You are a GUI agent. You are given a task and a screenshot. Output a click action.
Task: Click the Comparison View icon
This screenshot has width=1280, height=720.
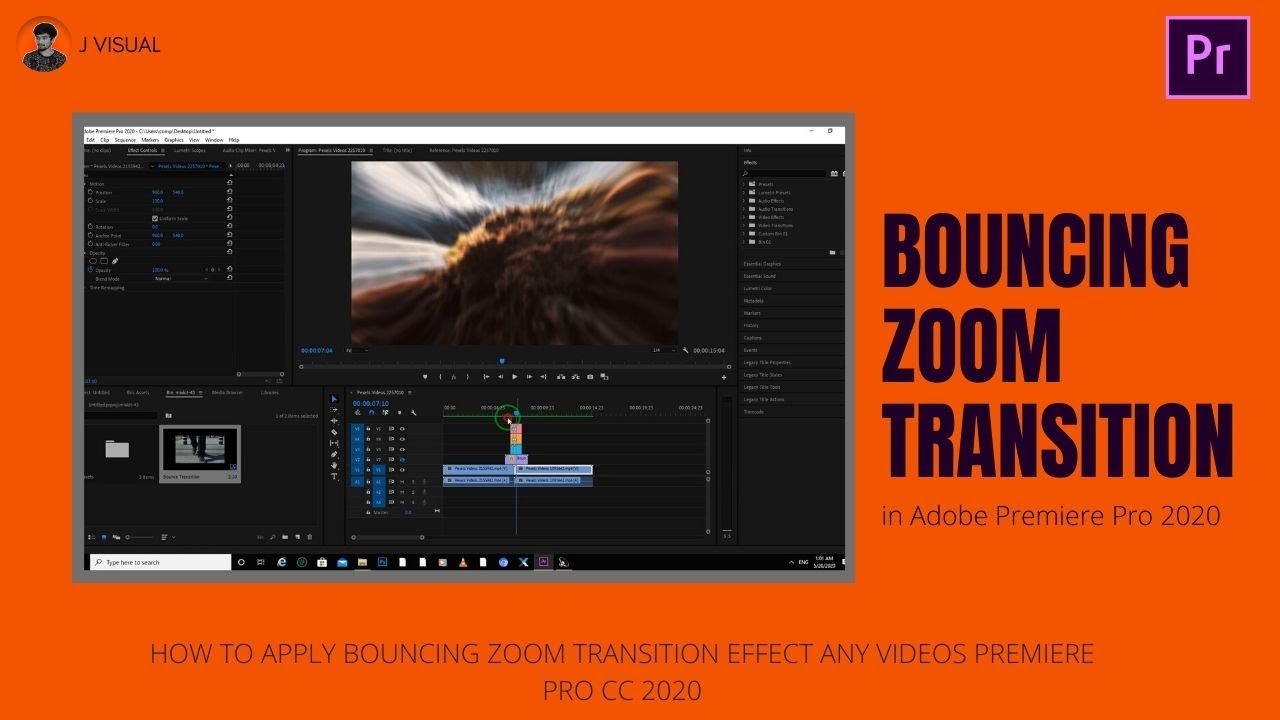[604, 377]
